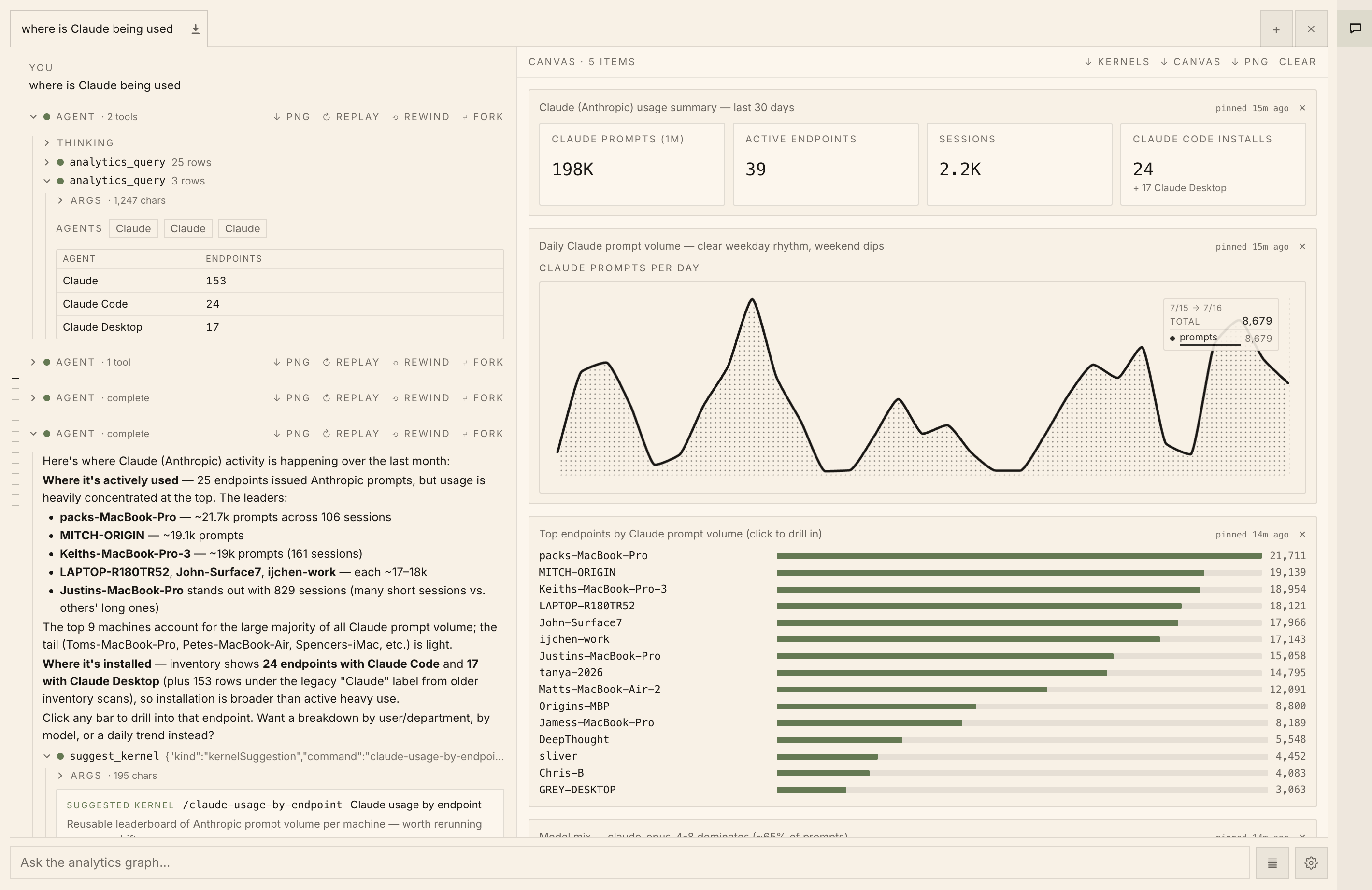Clear the canvas items
Image resolution: width=1372 pixels, height=890 pixels.
[1298, 62]
